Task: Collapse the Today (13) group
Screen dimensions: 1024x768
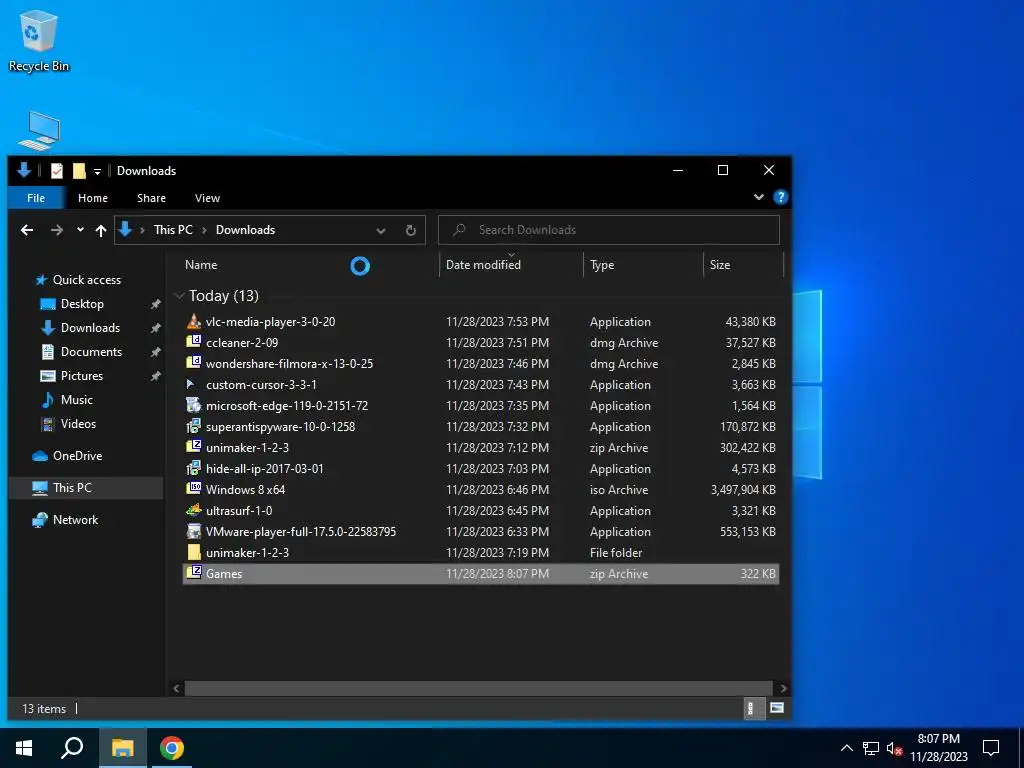Action: 179,296
